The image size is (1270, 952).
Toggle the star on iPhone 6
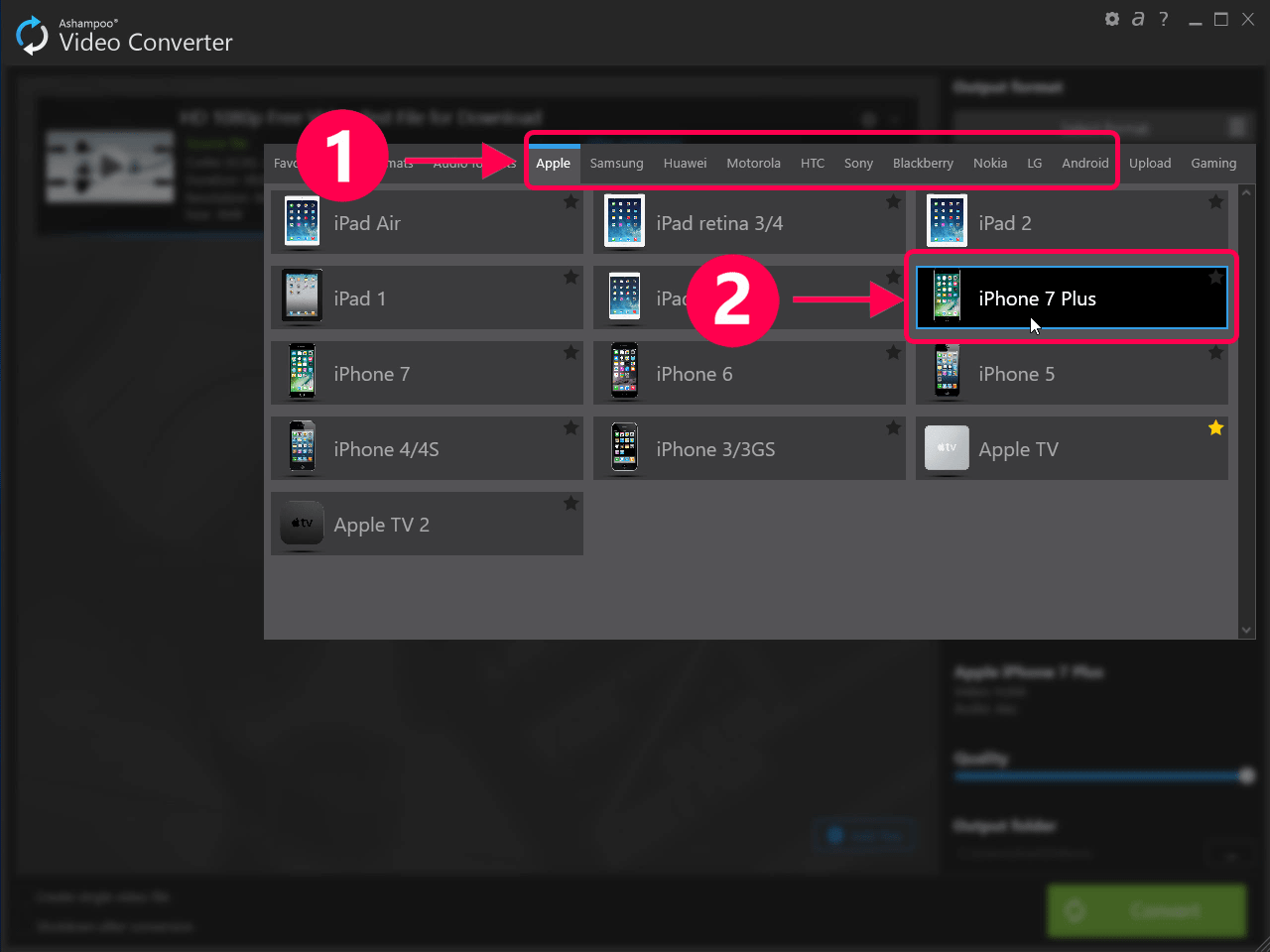[x=893, y=353]
